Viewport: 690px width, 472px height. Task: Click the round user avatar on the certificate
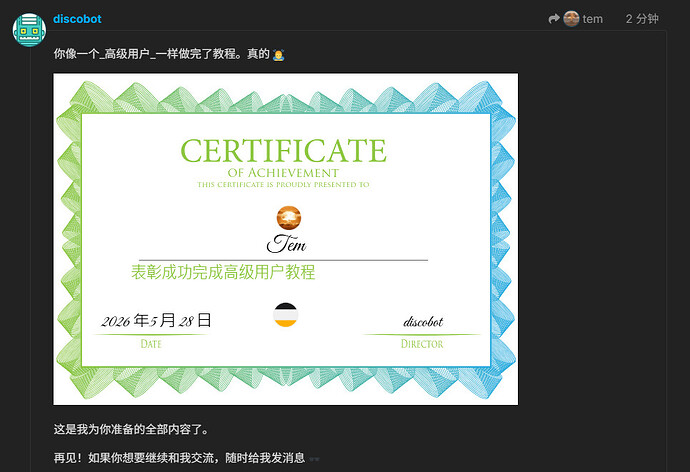point(289,218)
